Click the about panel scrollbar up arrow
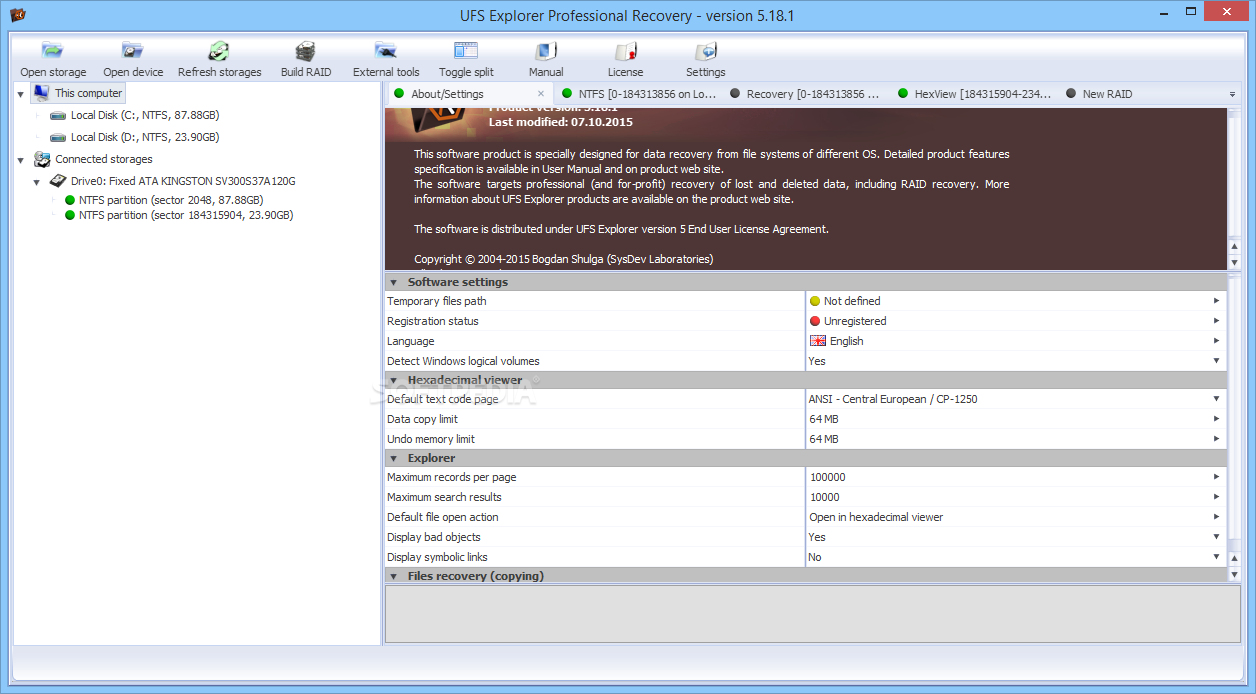 1235,245
